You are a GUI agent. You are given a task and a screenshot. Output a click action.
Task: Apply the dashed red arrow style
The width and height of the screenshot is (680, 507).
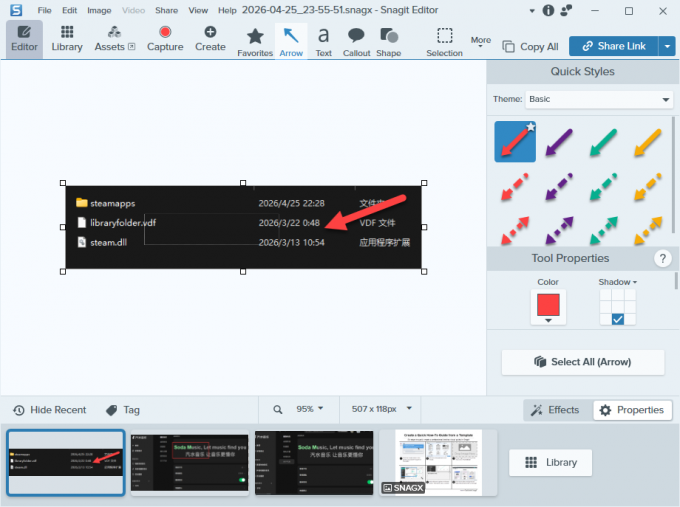(515, 186)
